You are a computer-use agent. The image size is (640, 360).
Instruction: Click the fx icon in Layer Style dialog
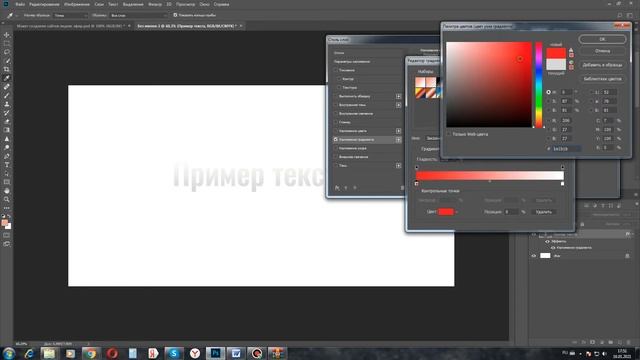coord(337,188)
